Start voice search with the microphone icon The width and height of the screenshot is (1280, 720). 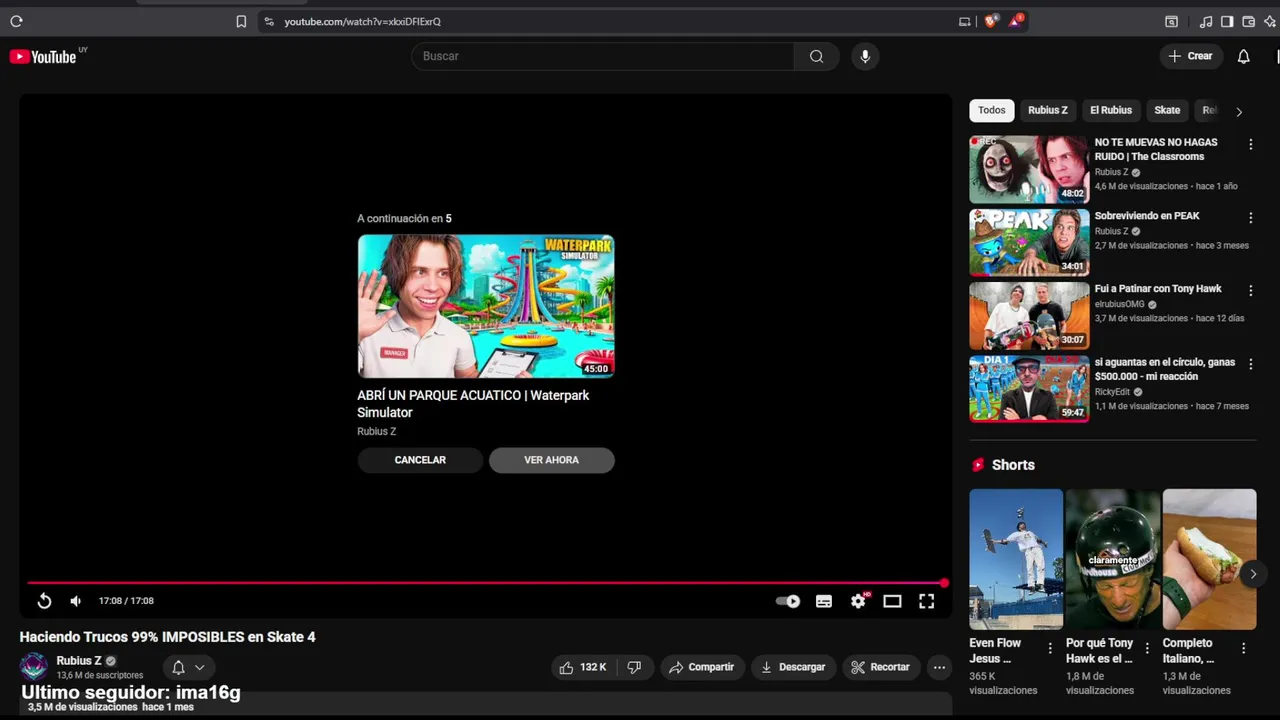coord(865,56)
